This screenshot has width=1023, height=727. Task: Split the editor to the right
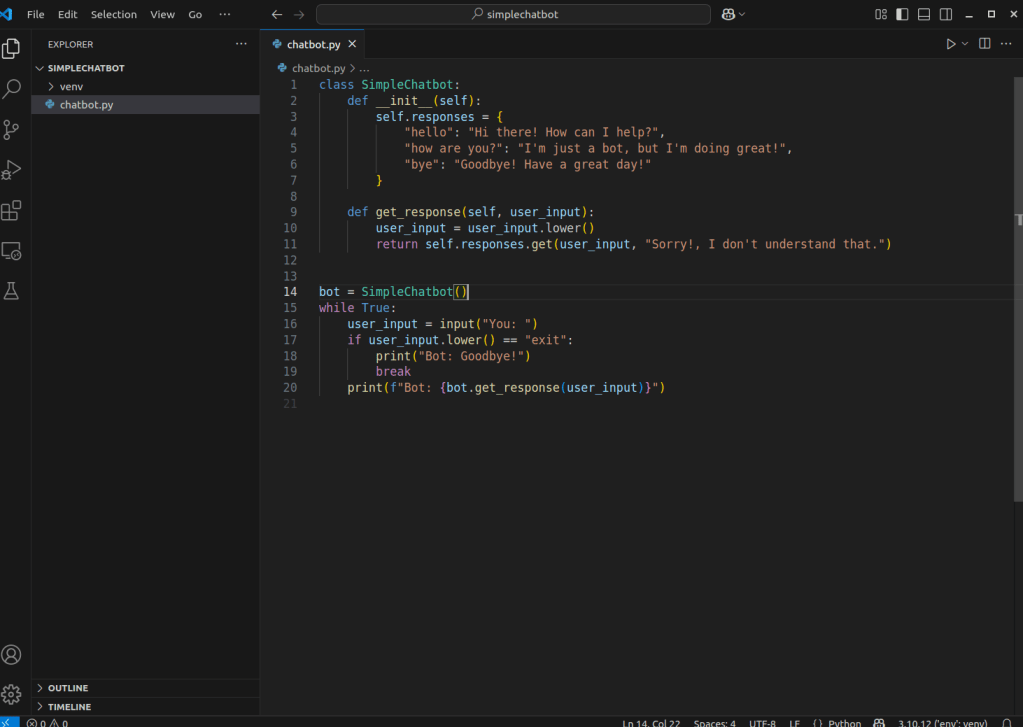click(984, 44)
